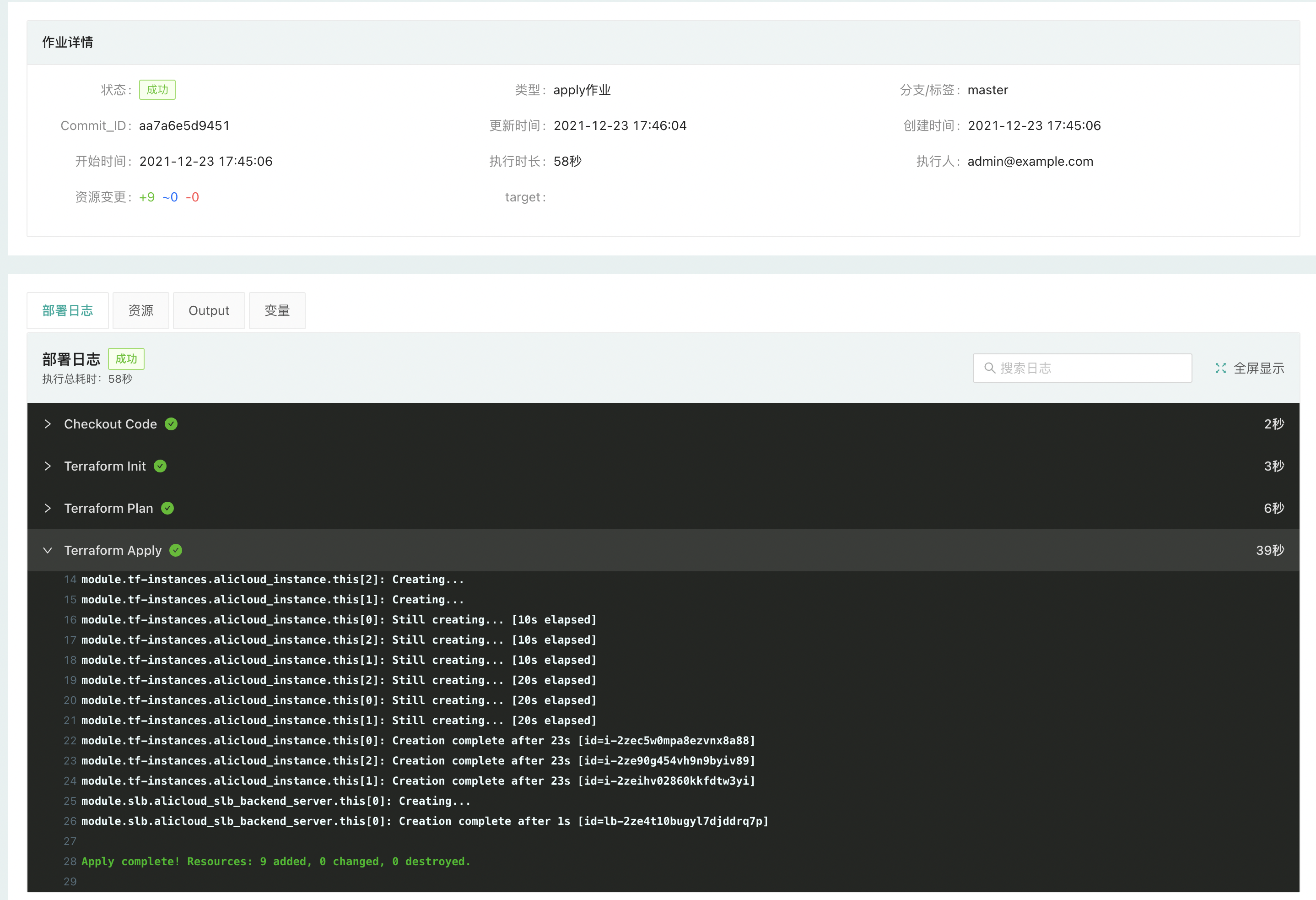Screen dimensions: 1316x900
Task: Click the green check icon beside Terraform Init
Action: pyautogui.click(x=160, y=466)
